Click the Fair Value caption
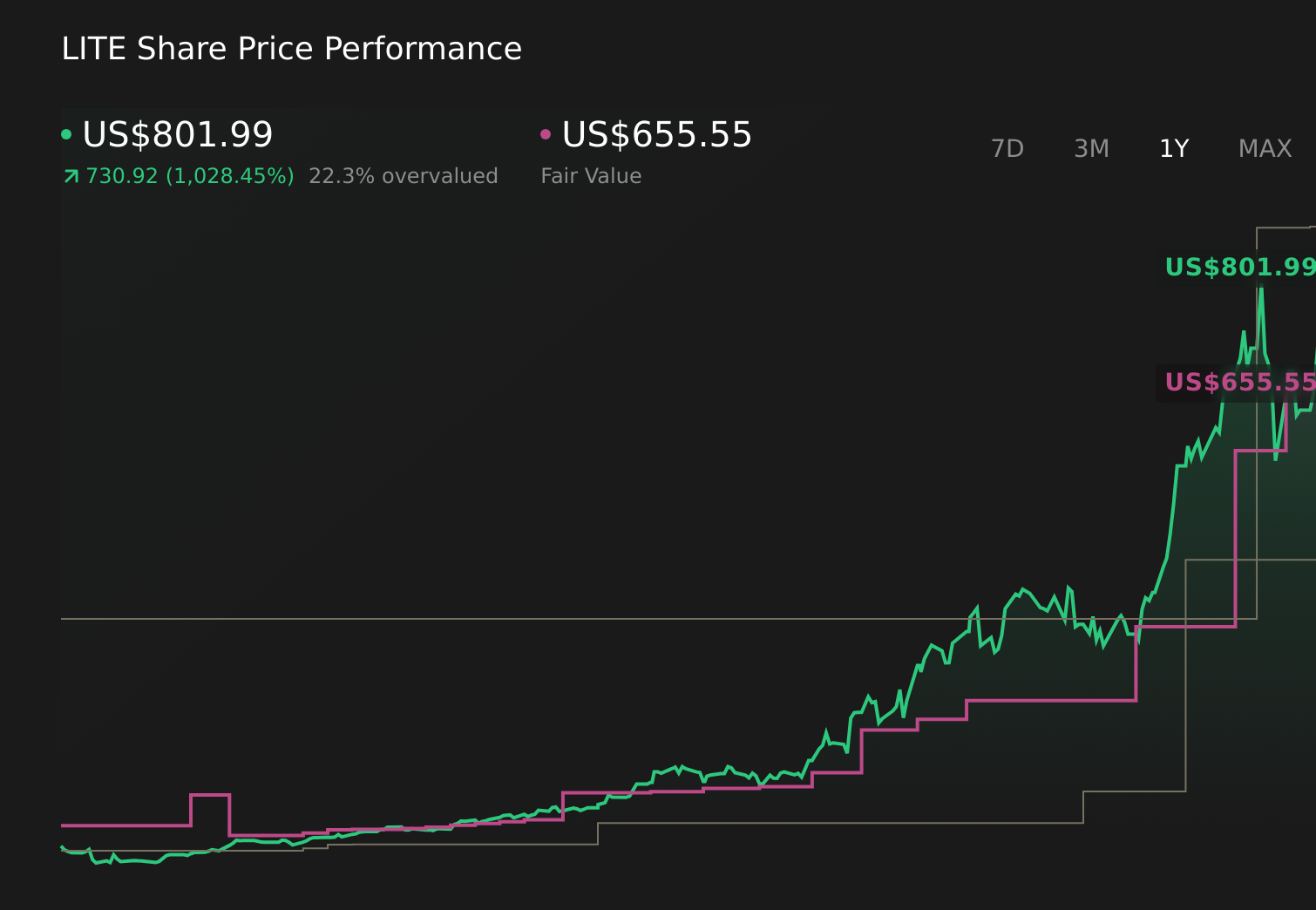The width and height of the screenshot is (1316, 910). [591, 176]
